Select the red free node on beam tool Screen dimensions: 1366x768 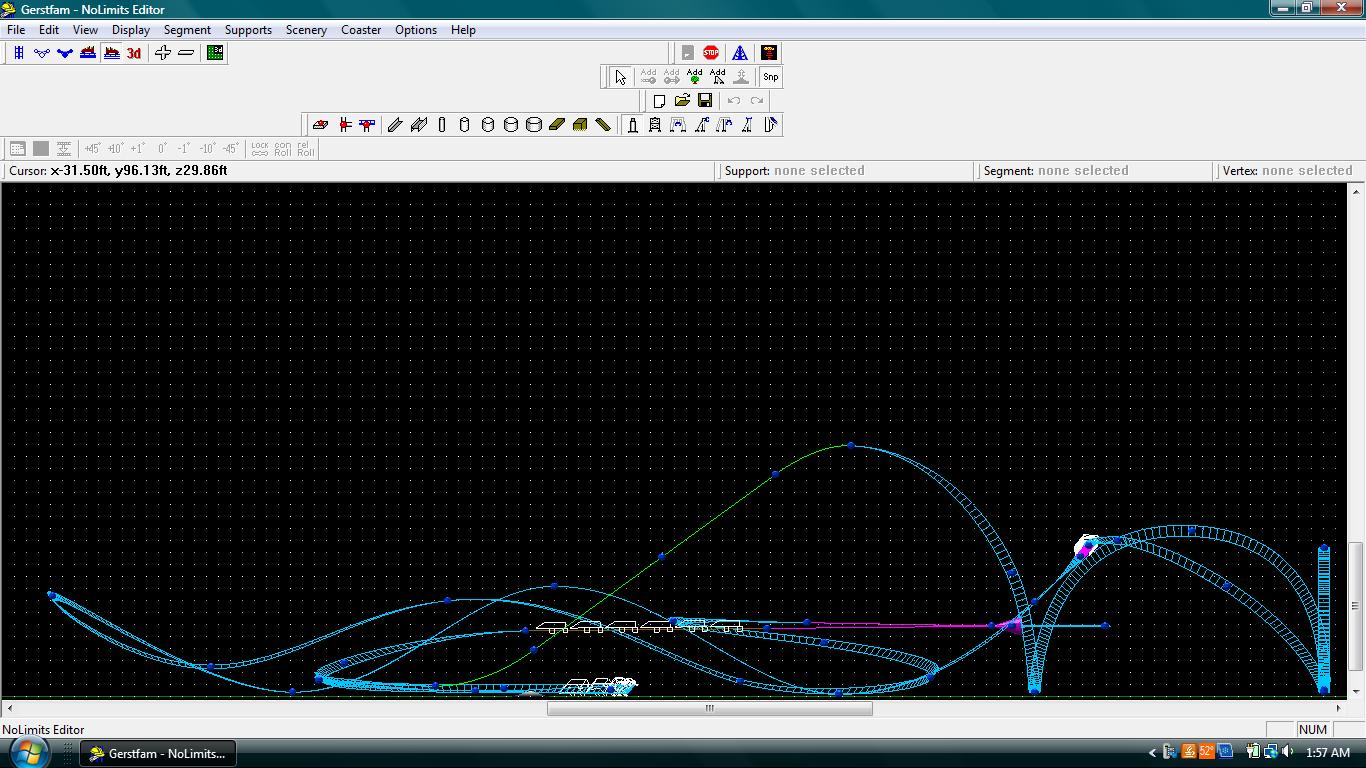pos(367,125)
